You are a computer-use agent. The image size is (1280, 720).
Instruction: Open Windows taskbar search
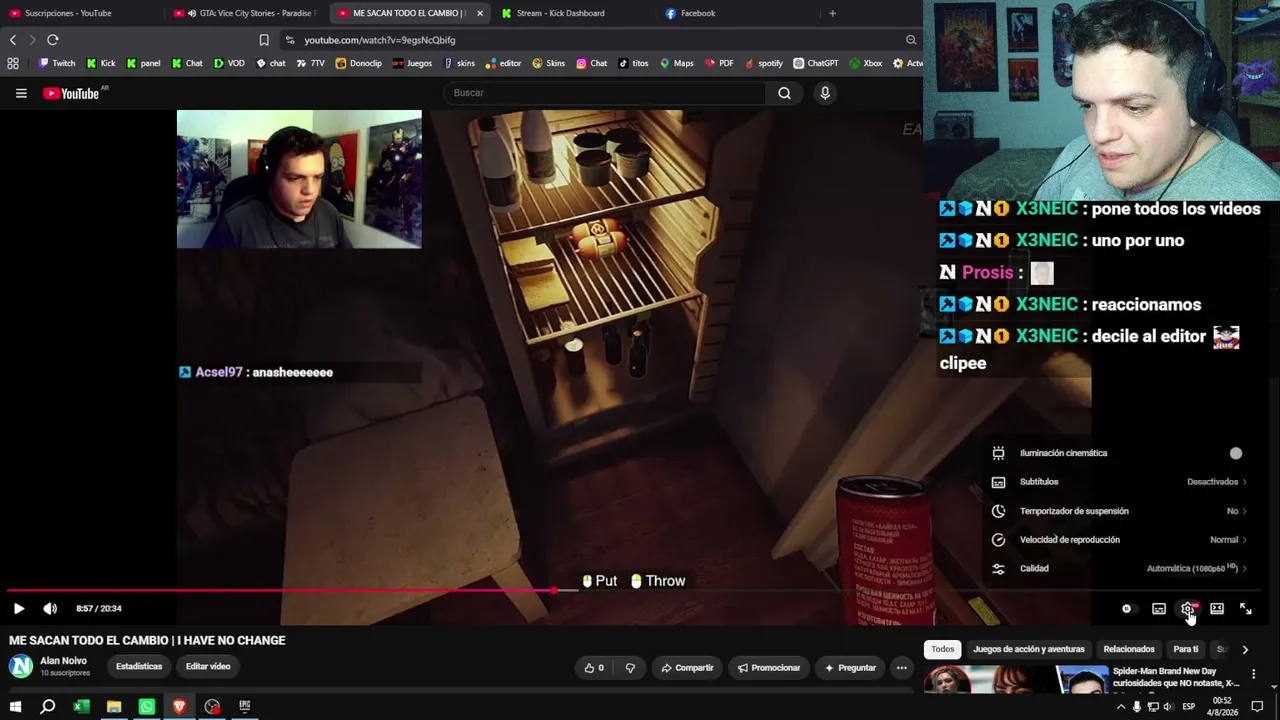(47, 707)
